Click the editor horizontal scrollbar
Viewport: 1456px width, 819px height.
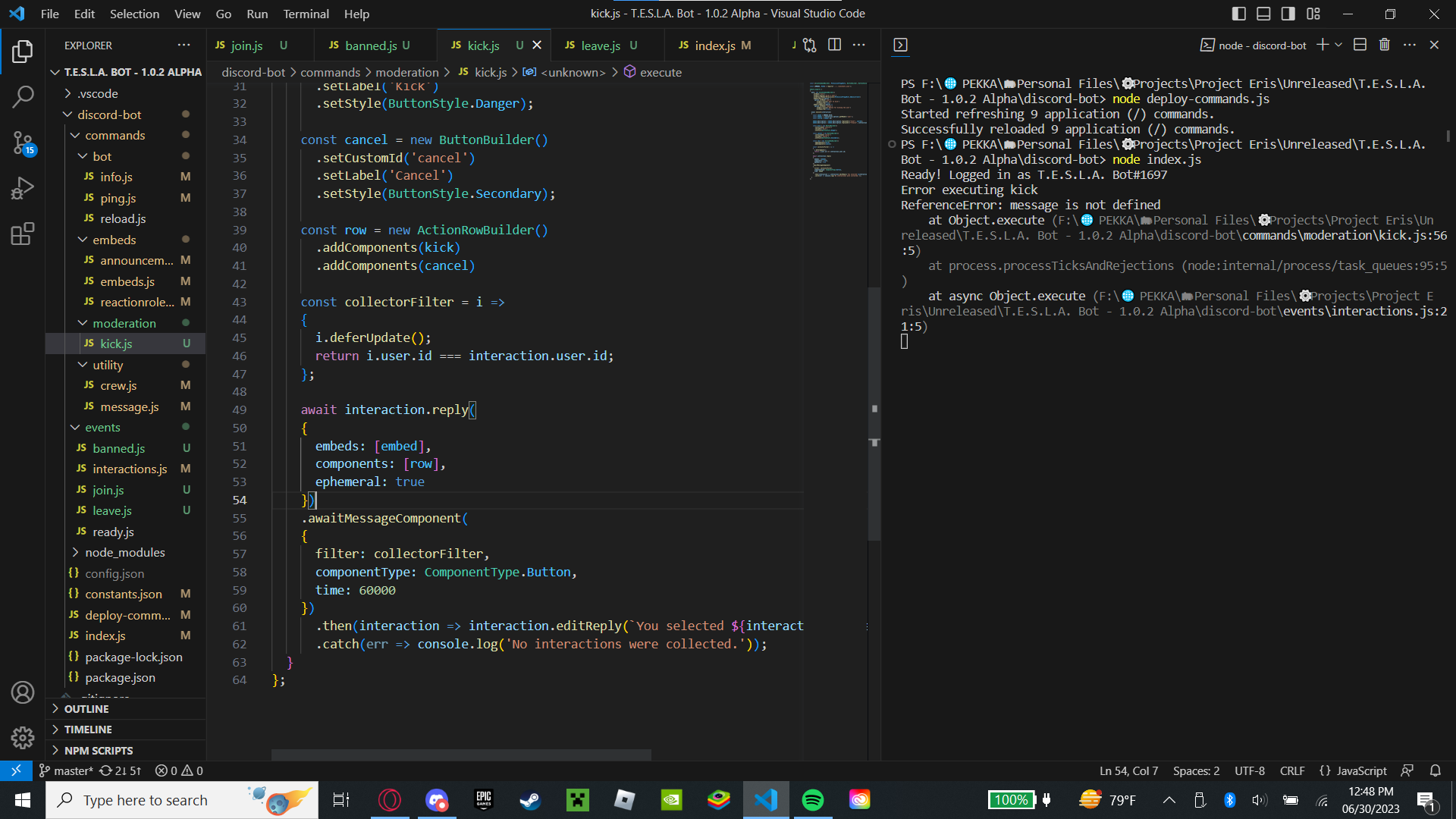[461, 755]
